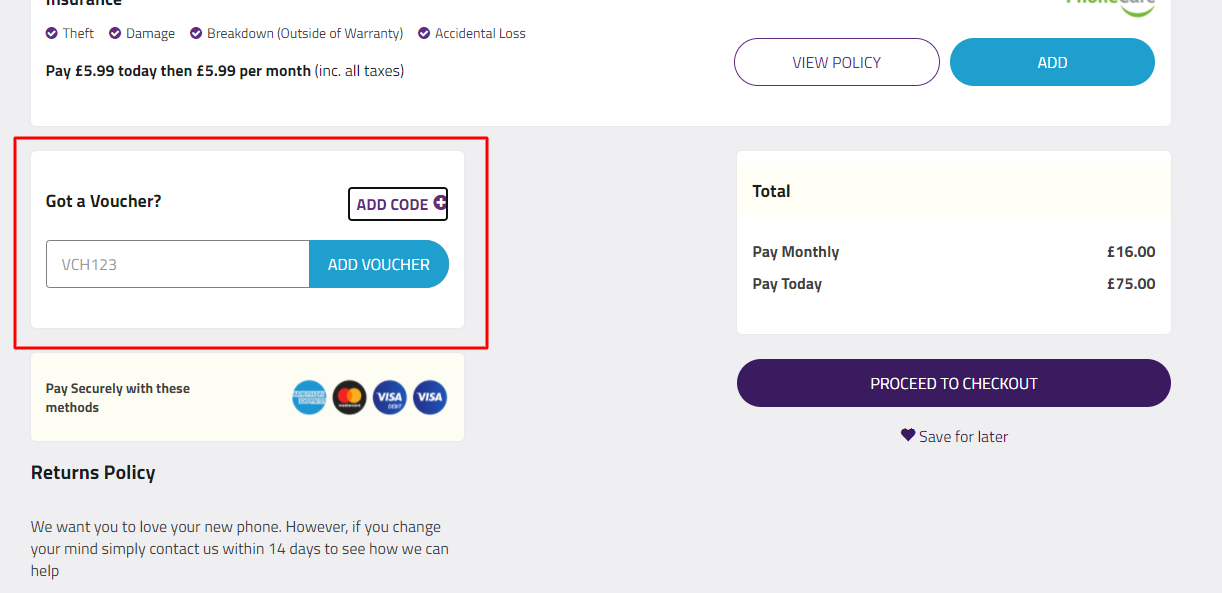
Task: Click the VCH123 voucher input field
Action: coord(177,263)
